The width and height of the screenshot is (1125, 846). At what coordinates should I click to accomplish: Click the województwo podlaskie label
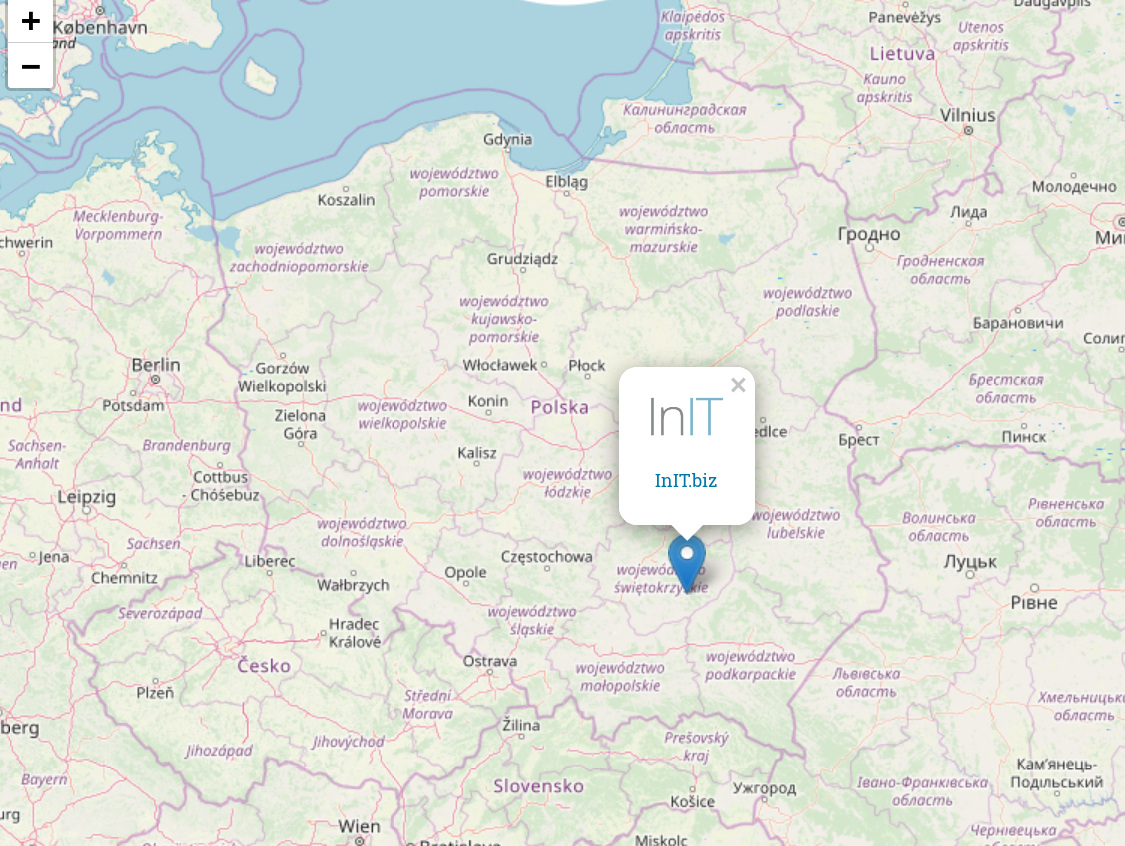click(x=807, y=302)
